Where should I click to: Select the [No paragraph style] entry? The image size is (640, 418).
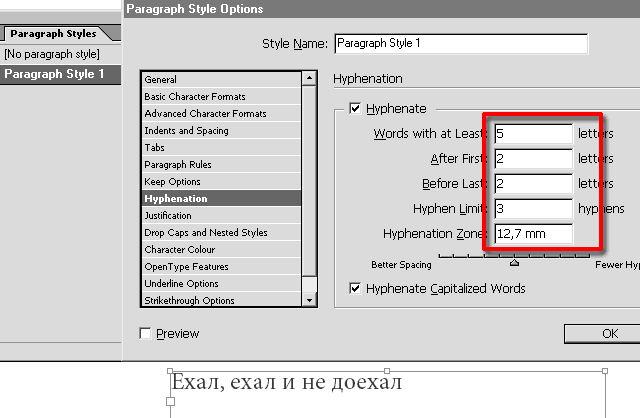(x=60, y=54)
